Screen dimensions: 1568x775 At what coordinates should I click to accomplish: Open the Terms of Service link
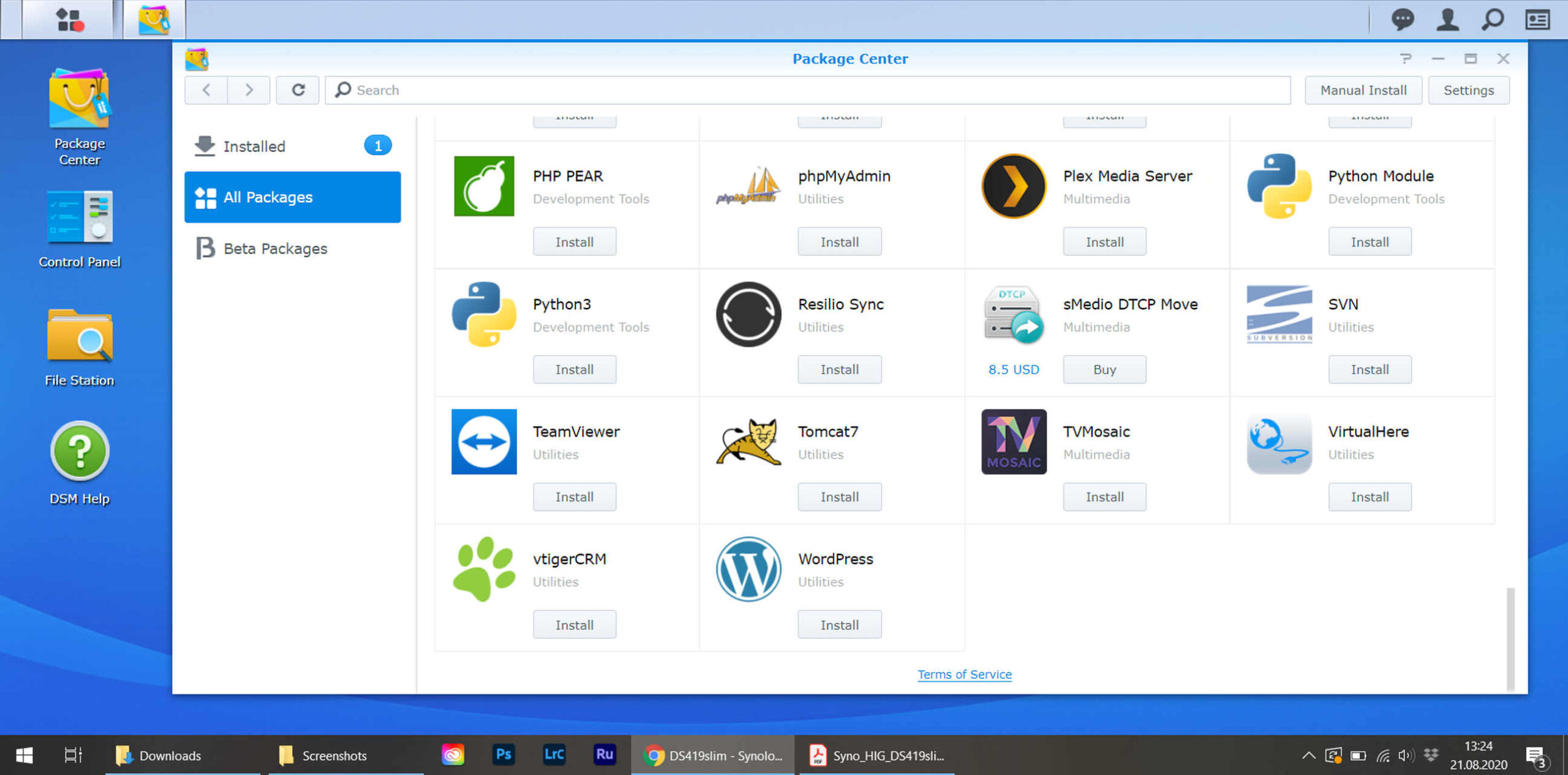tap(965, 674)
